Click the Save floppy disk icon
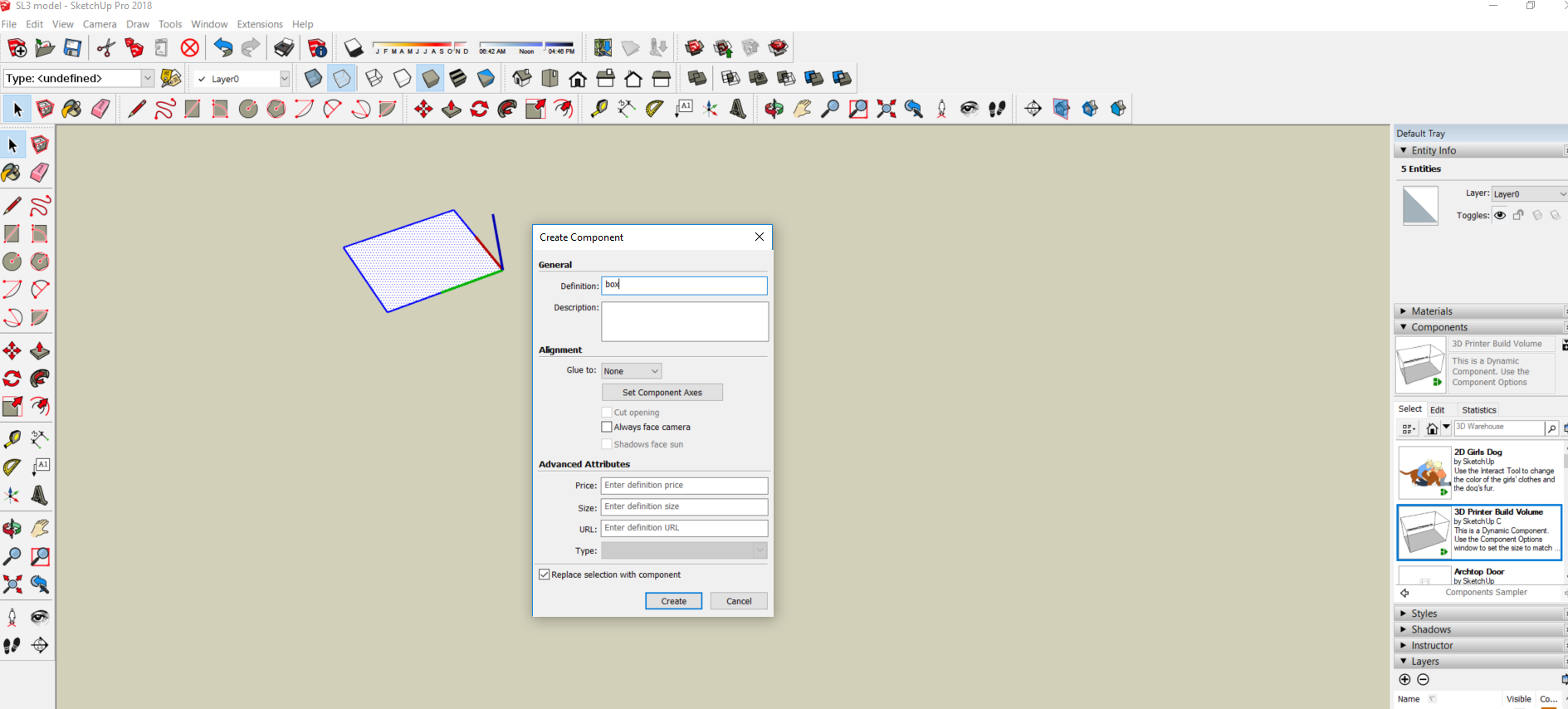Image resolution: width=1568 pixels, height=709 pixels. pos(73,48)
